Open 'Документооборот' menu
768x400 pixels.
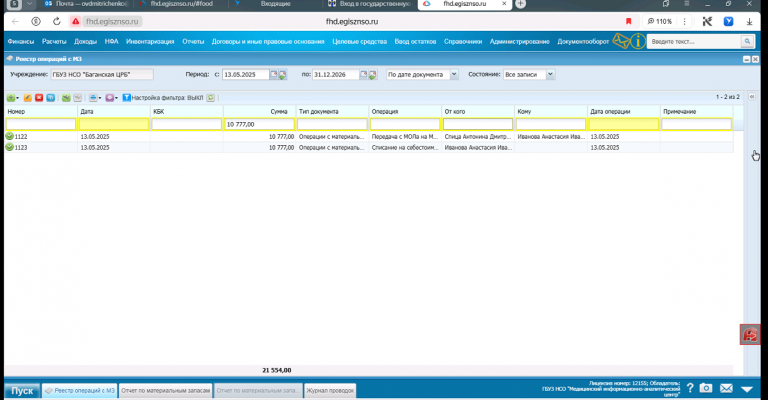(583, 42)
